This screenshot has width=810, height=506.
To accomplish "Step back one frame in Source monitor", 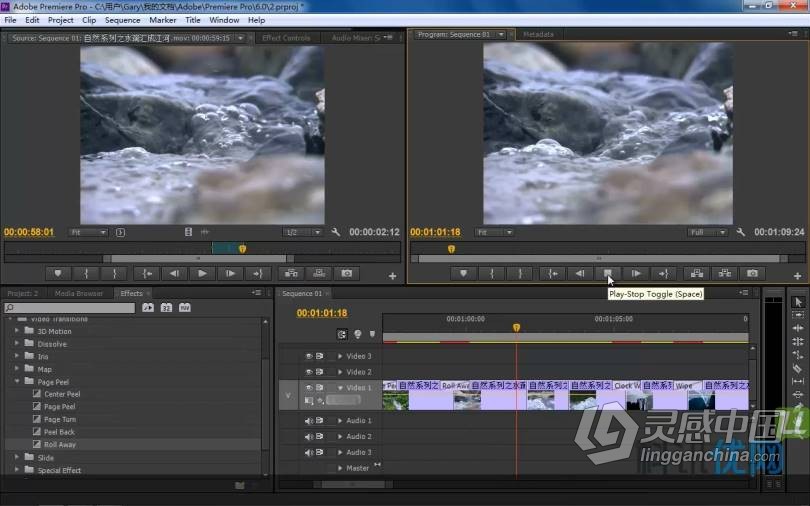I will tap(175, 274).
